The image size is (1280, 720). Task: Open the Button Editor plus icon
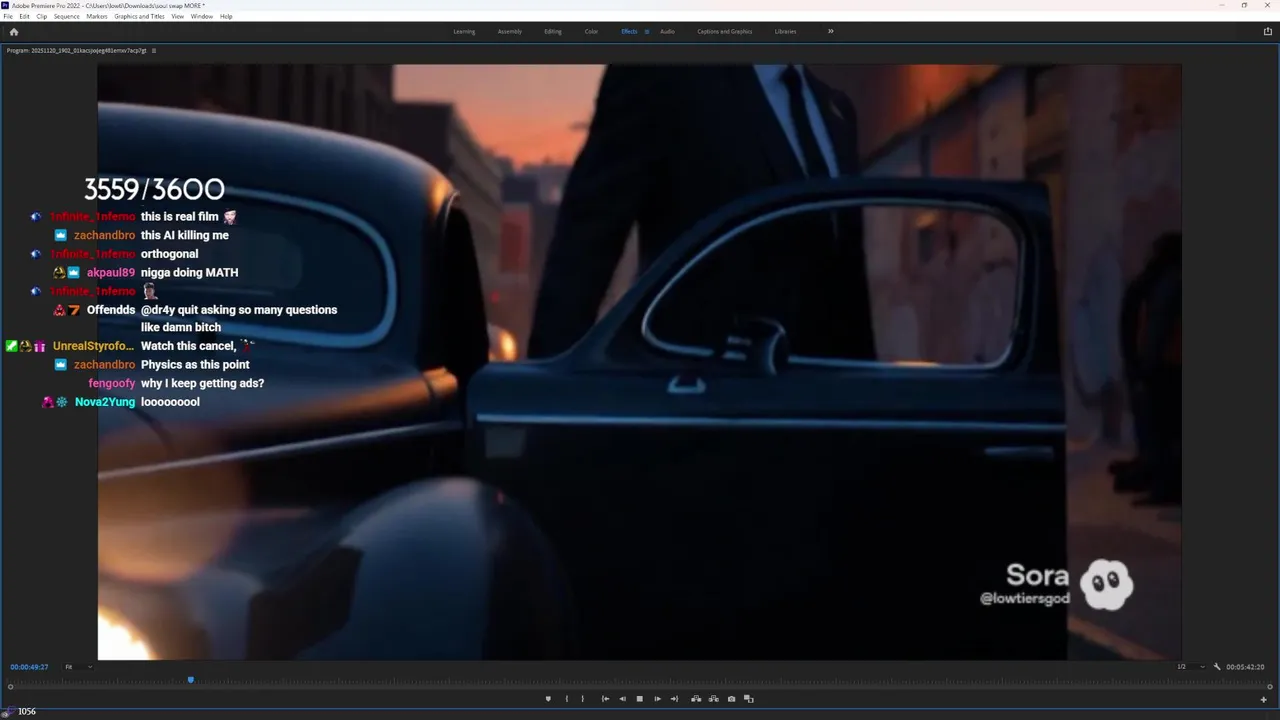1264,700
